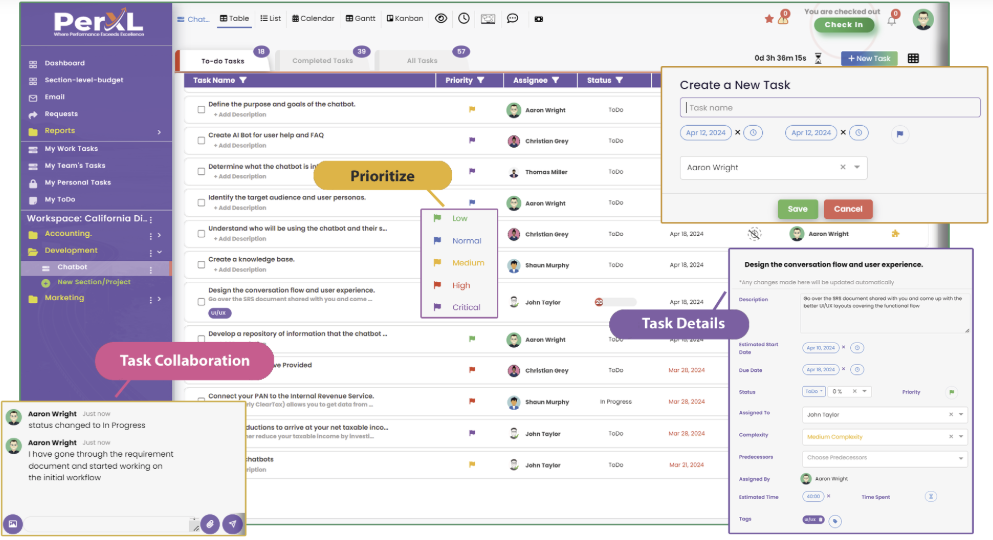Click the clock icon in top toolbar
The image size is (993, 540).
464,18
